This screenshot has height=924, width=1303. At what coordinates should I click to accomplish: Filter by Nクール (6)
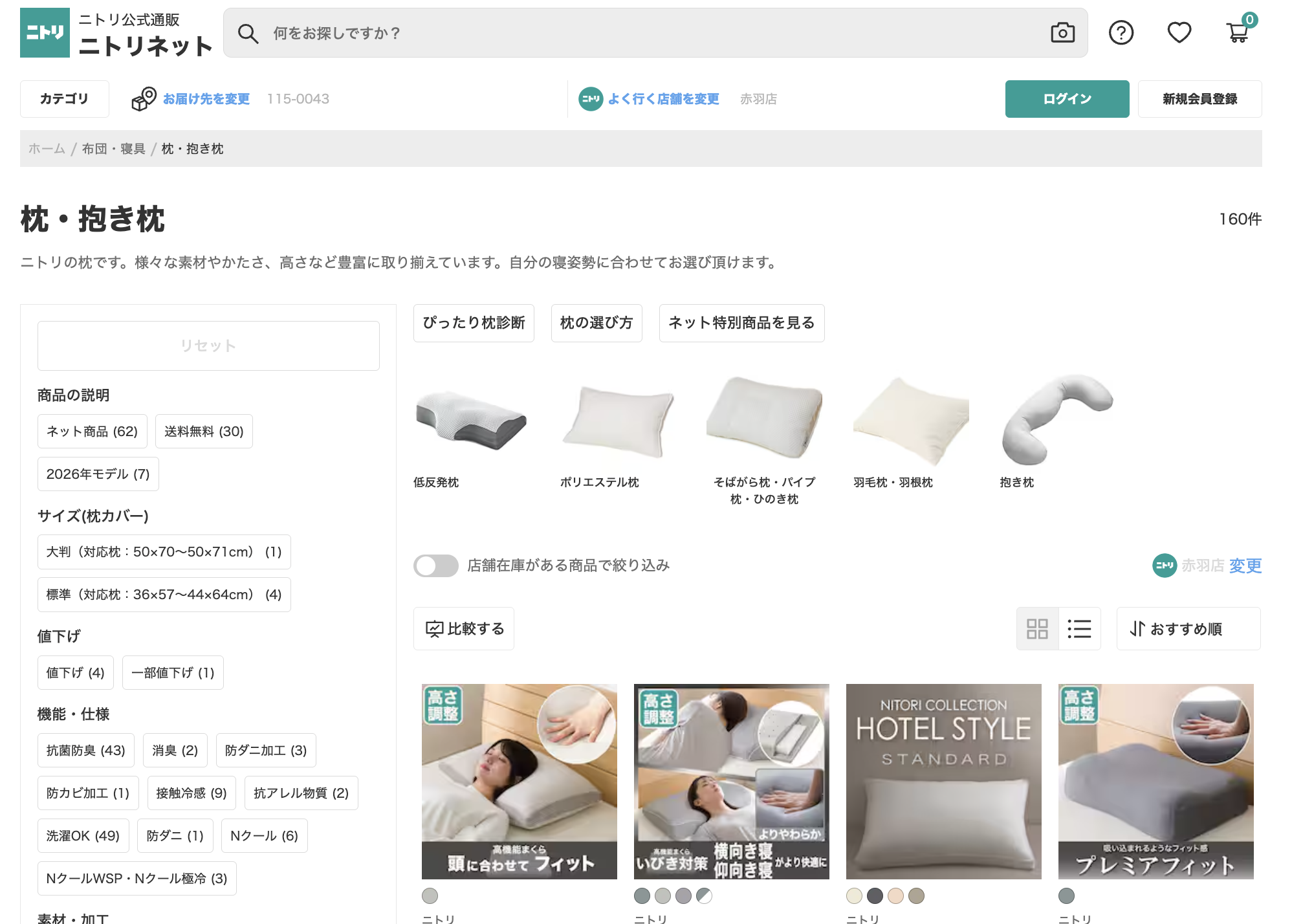pos(264,836)
